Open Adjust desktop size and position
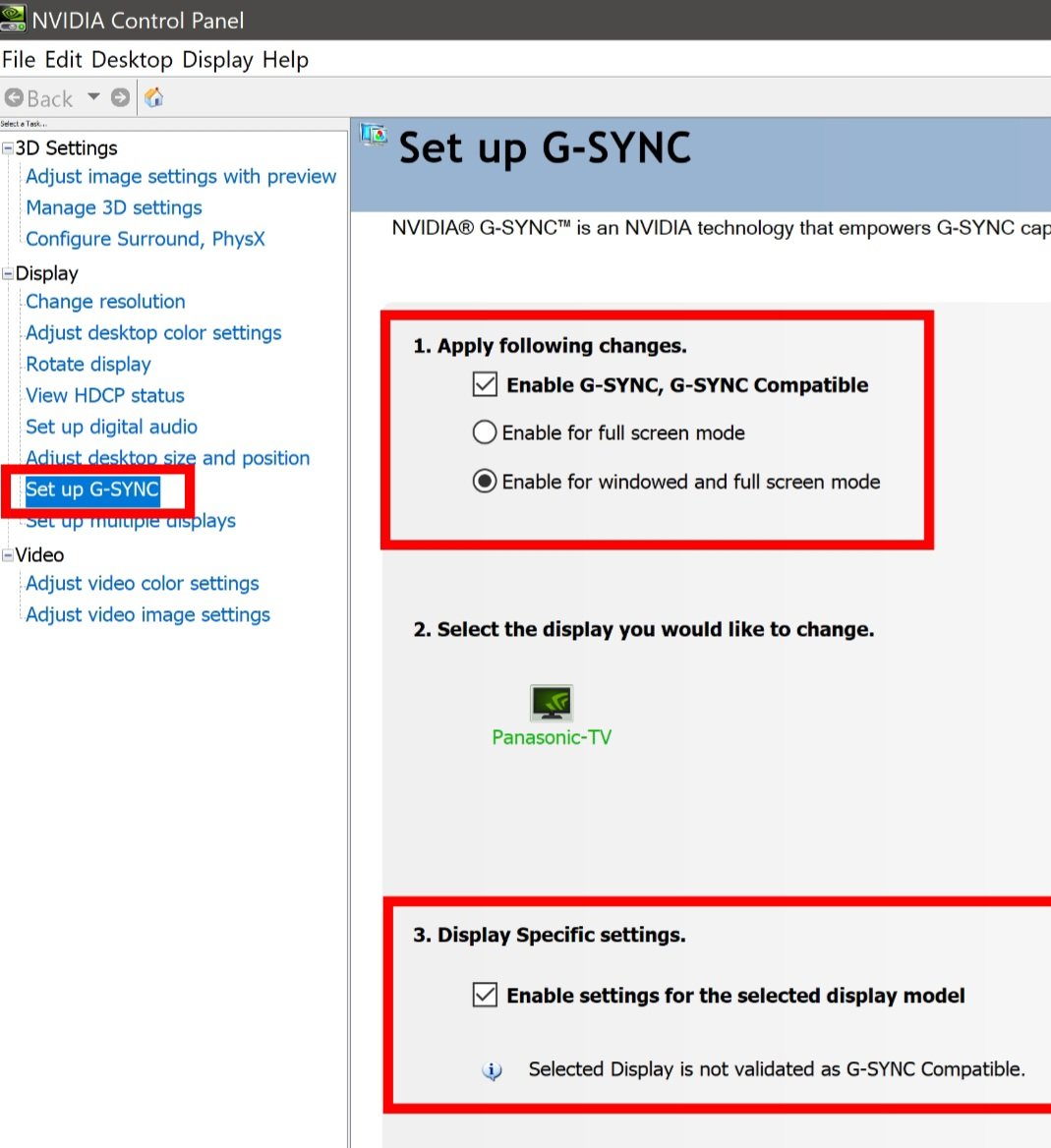The image size is (1051, 1148). click(x=168, y=458)
